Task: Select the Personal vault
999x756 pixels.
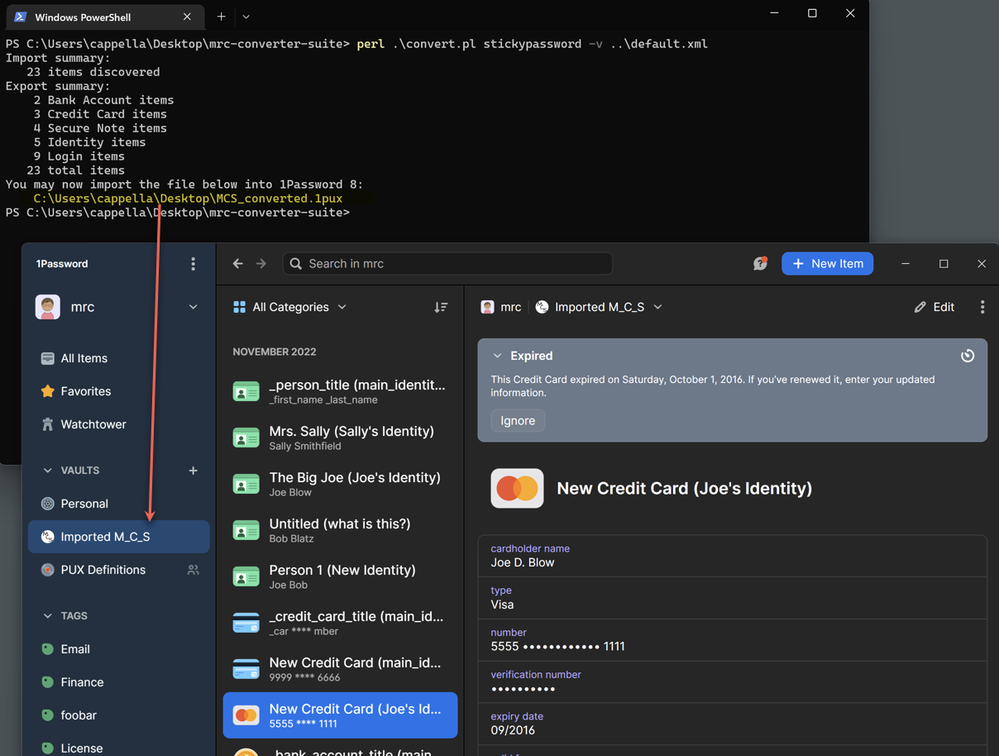Action: (x=119, y=504)
